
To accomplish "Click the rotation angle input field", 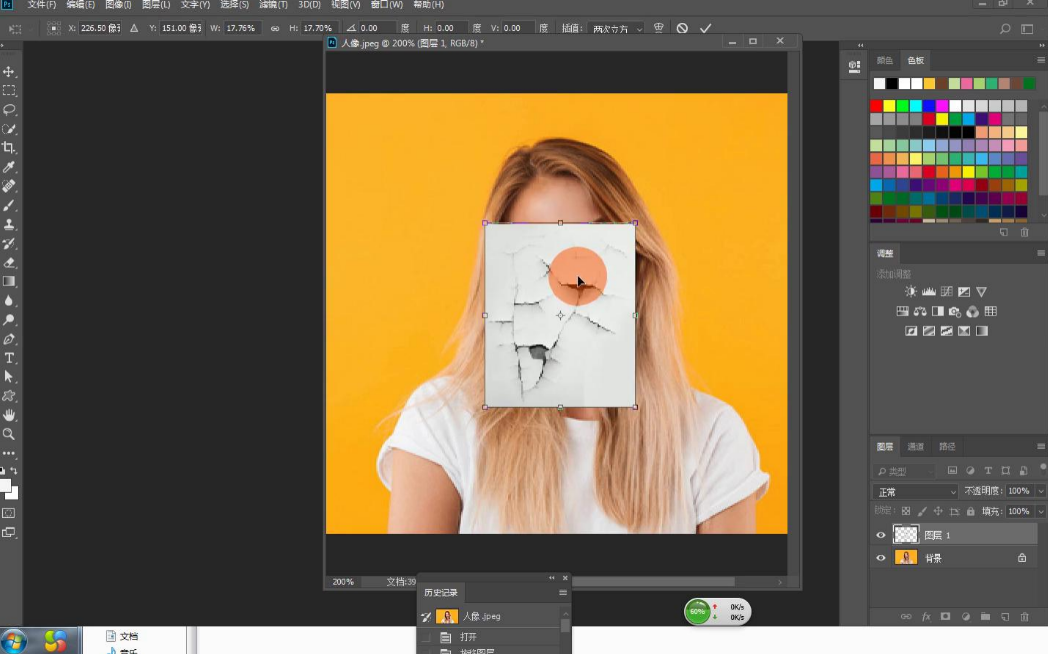I will pos(377,28).
